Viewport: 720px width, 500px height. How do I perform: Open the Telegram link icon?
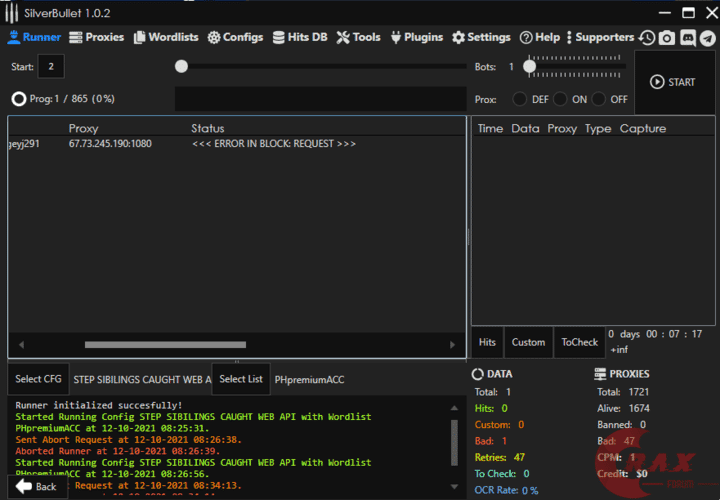708,38
